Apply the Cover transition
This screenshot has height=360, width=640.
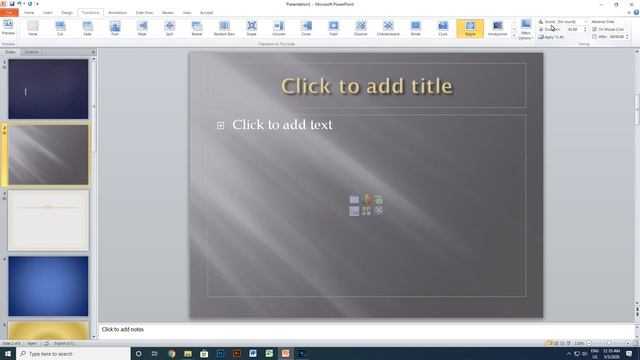coord(306,28)
